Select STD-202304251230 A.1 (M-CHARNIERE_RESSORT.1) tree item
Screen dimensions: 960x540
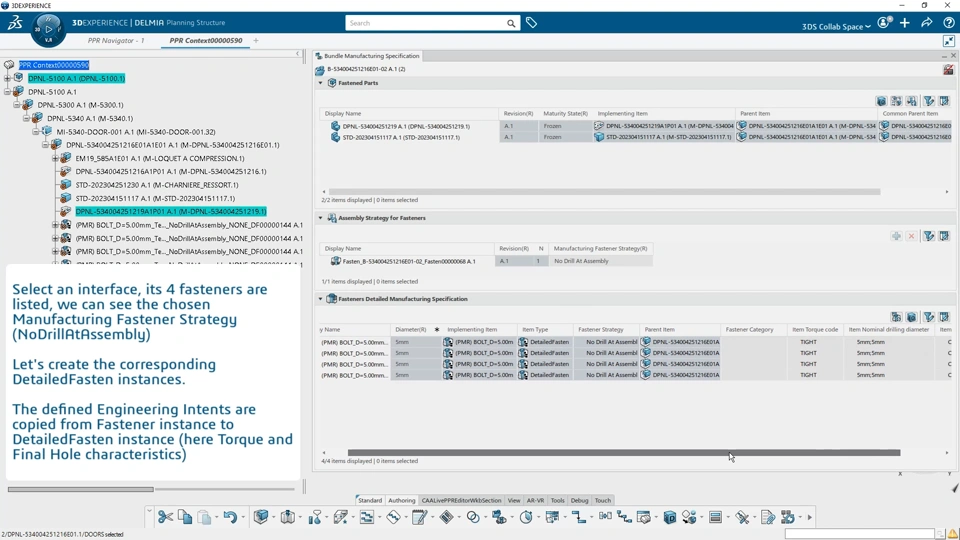[157, 185]
